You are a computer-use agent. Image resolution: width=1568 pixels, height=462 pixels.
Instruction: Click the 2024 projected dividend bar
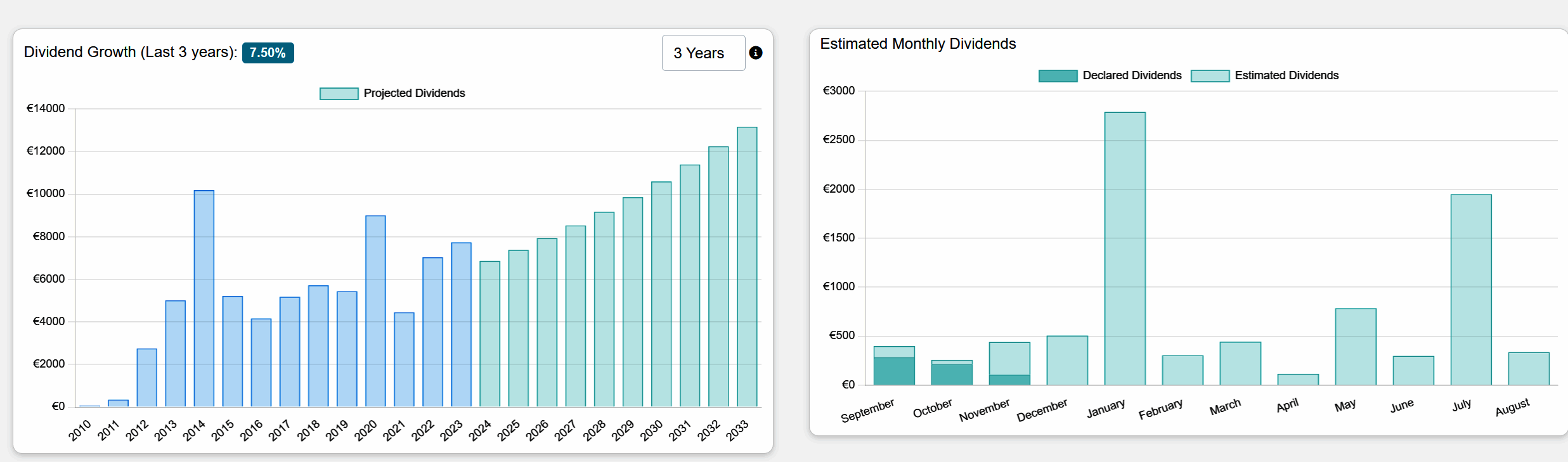click(489, 333)
